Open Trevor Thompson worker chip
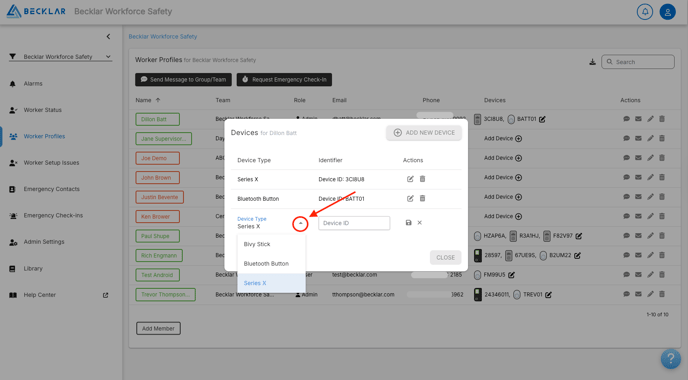 165,294
